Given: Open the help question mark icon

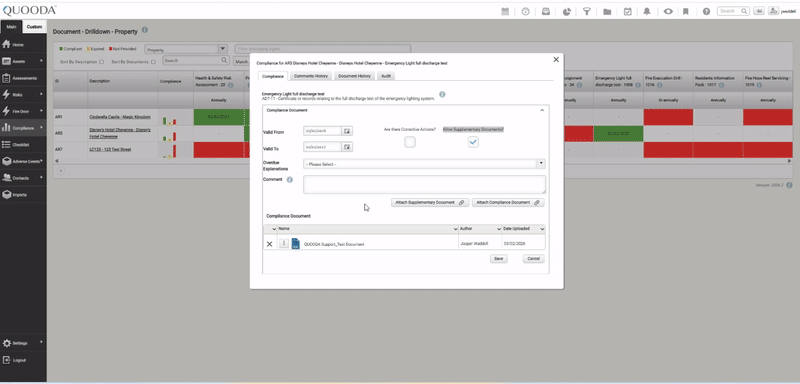Looking at the screenshot, I should point(706,11).
